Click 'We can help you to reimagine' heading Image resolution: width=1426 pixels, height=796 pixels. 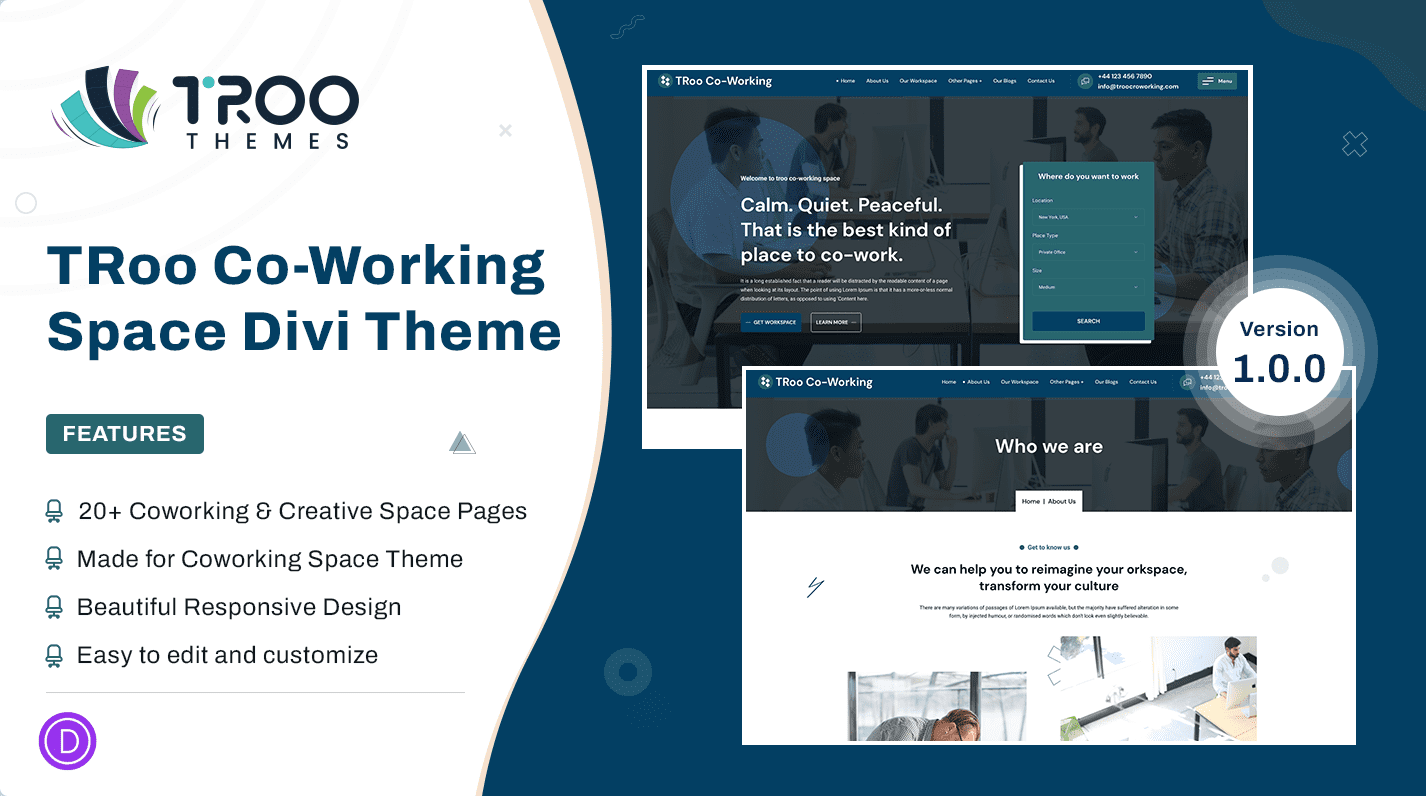tap(1049, 577)
